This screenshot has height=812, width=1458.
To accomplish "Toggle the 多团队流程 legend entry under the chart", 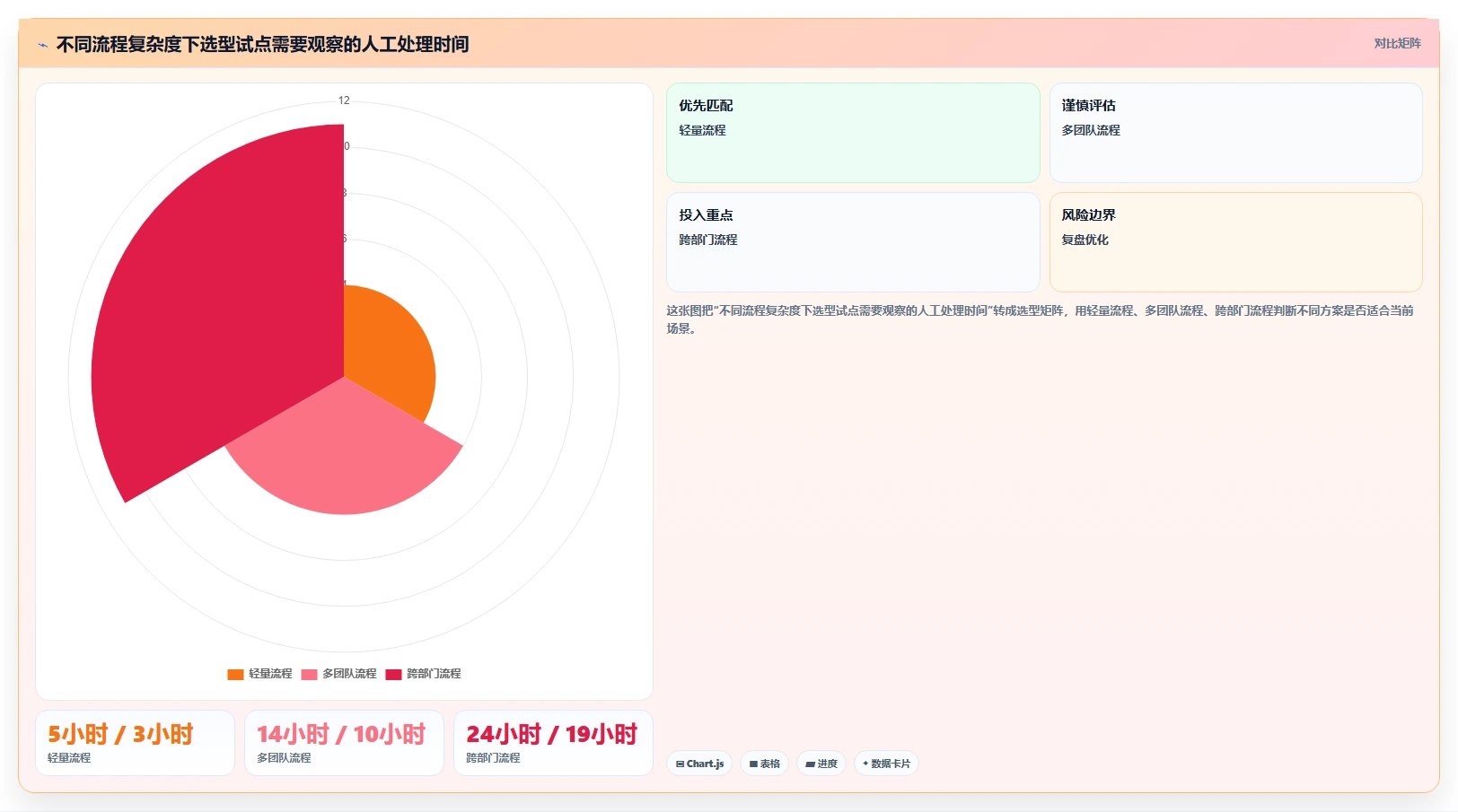I will tap(338, 674).
